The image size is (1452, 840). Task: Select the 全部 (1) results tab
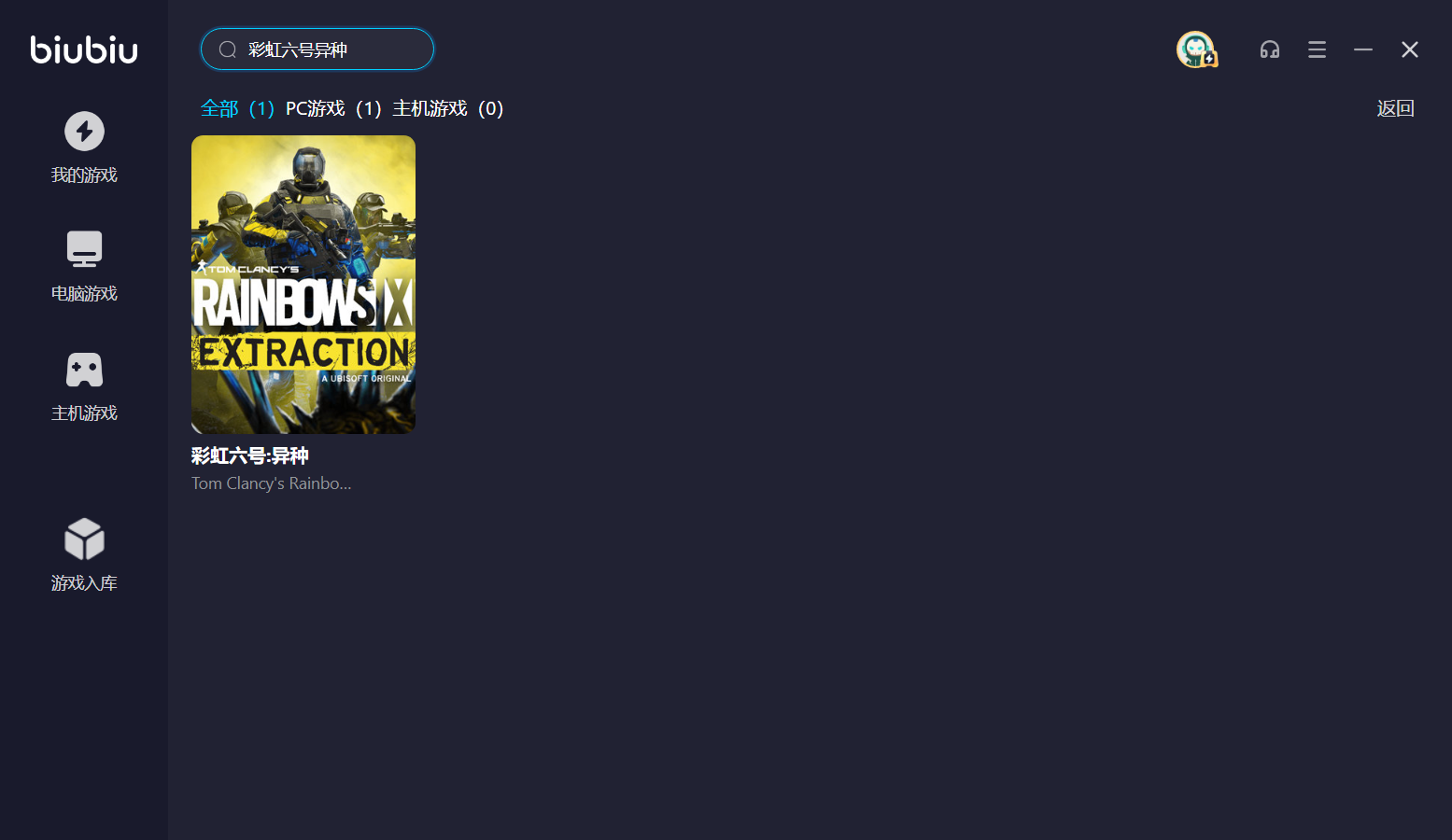[237, 108]
